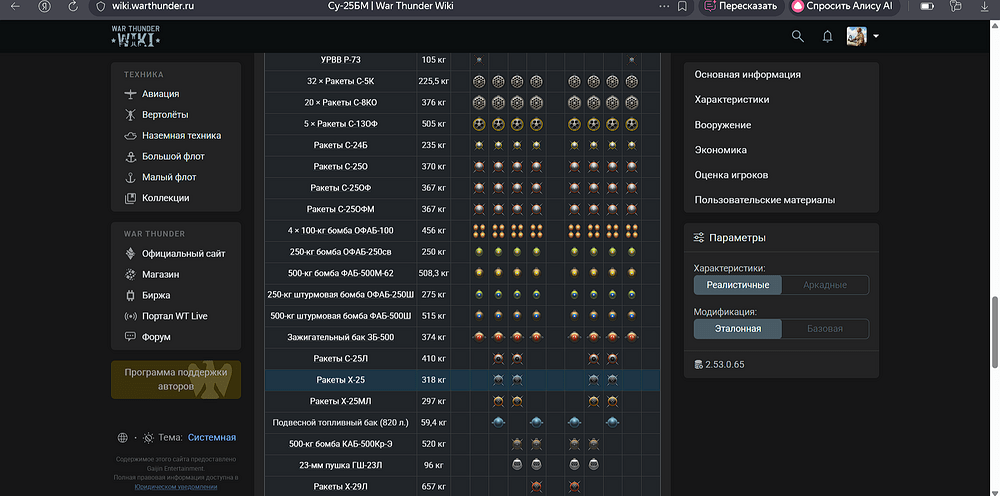This screenshot has width=1000, height=496.
Task: Click the user avatar in the header
Action: point(858,37)
